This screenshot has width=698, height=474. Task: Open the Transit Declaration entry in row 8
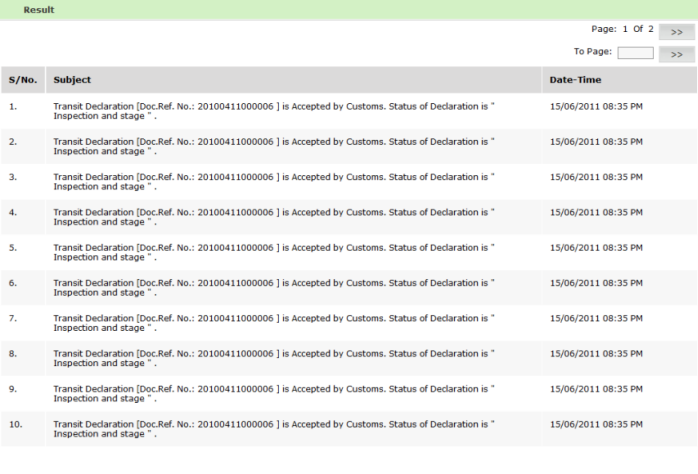[274, 357]
